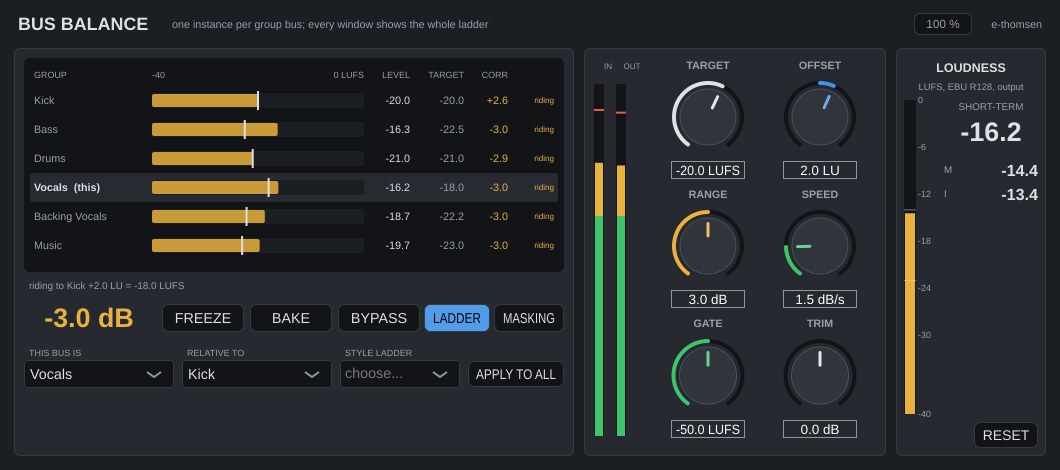Click APPLY TO ALL button
Image resolution: width=1060 pixels, height=470 pixels.
pos(516,374)
